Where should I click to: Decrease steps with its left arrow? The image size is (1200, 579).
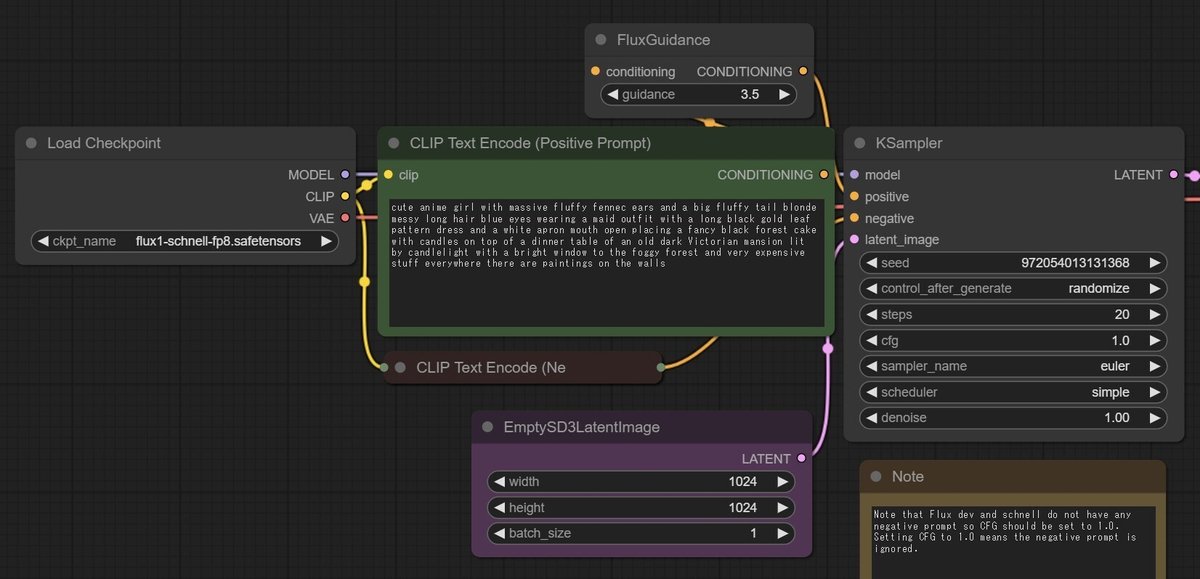(x=871, y=314)
